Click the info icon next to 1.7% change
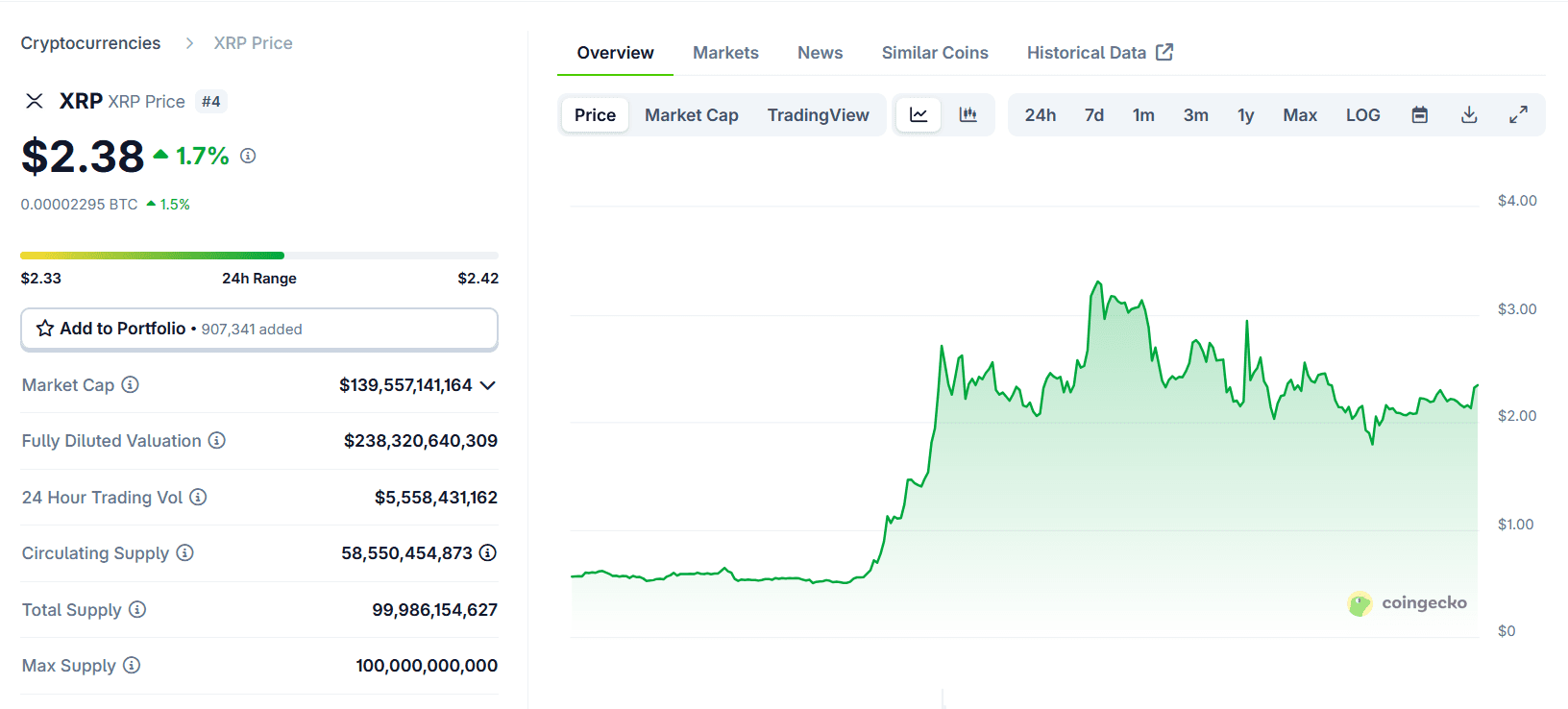The height and width of the screenshot is (709, 1568). (x=248, y=156)
